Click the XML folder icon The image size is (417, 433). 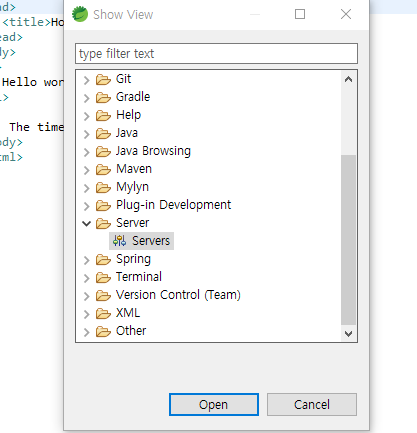tap(103, 314)
